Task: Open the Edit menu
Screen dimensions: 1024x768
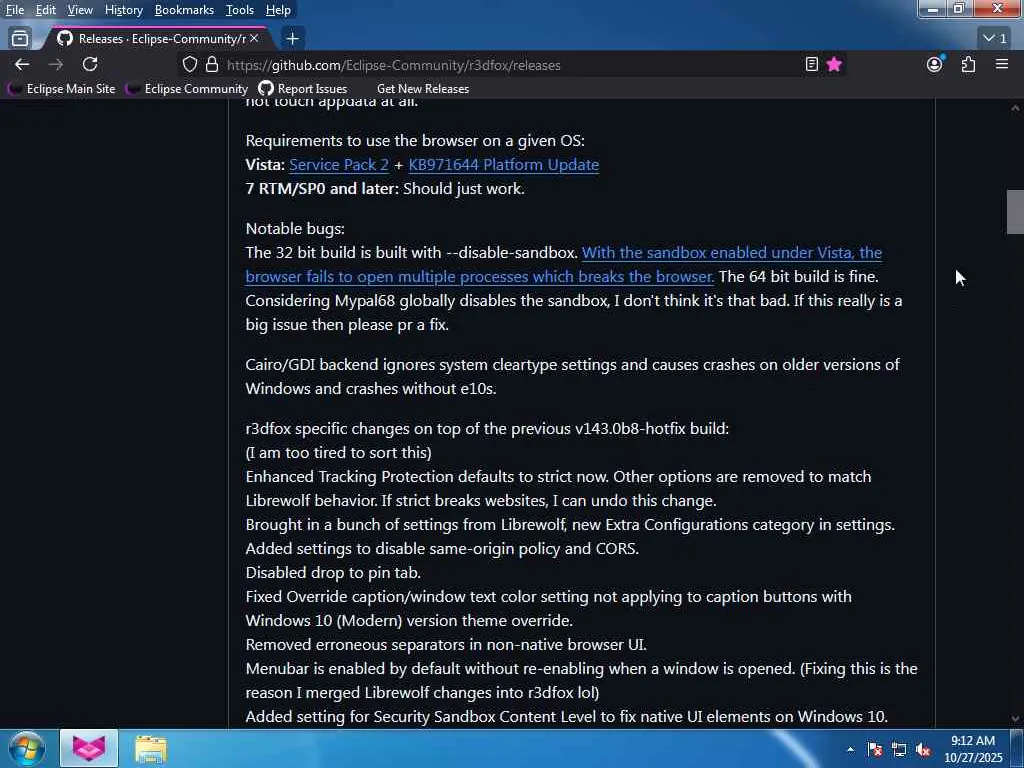Action: [45, 10]
